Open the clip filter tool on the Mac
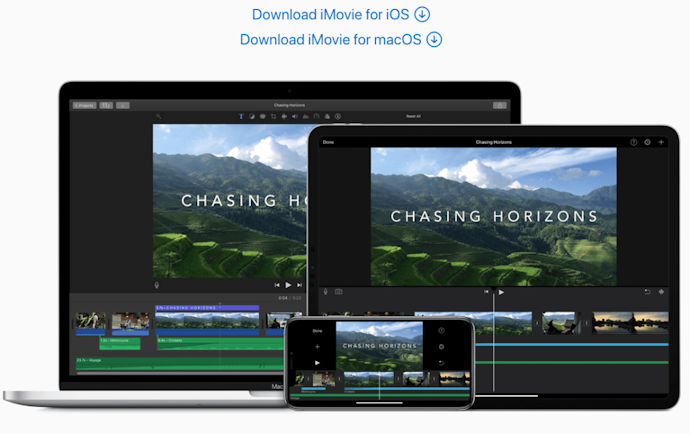 click(x=327, y=117)
